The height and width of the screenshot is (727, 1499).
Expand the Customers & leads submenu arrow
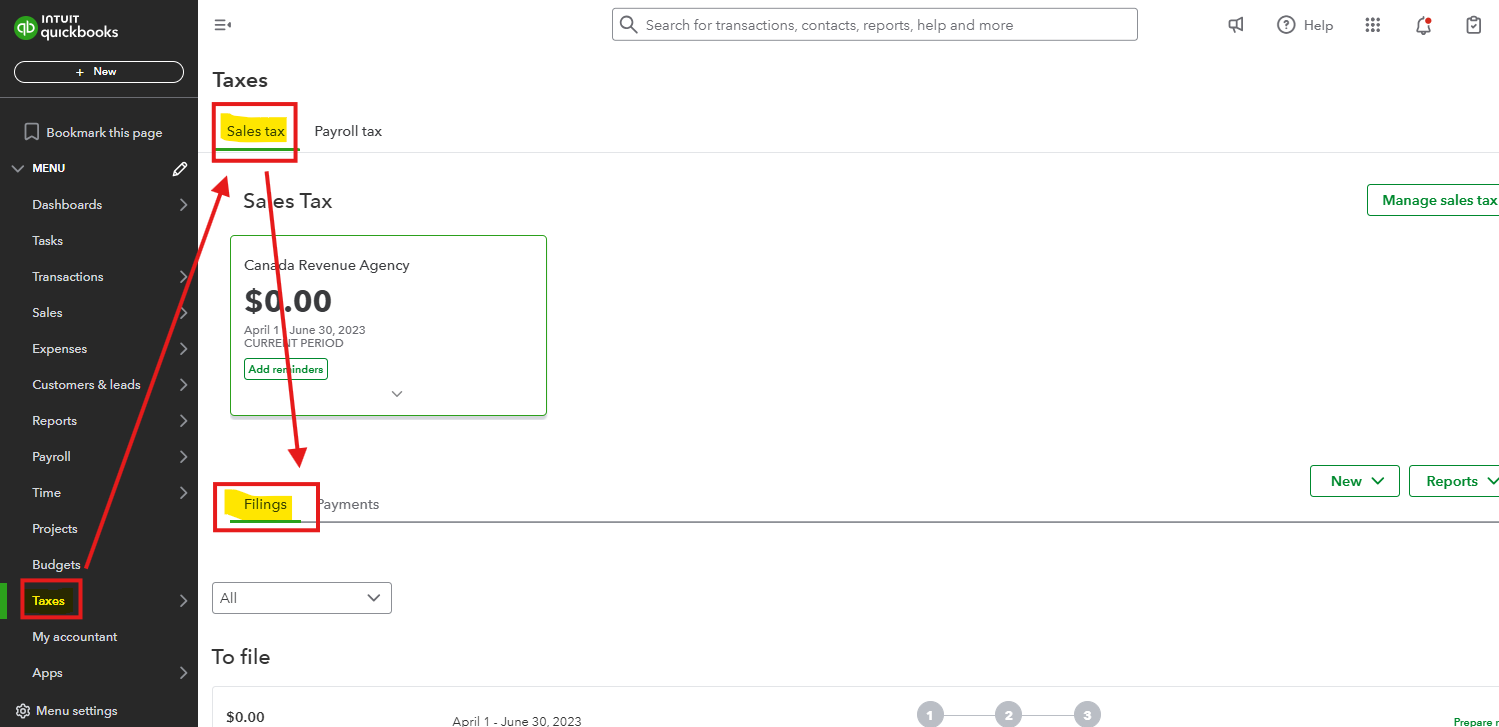pos(183,385)
